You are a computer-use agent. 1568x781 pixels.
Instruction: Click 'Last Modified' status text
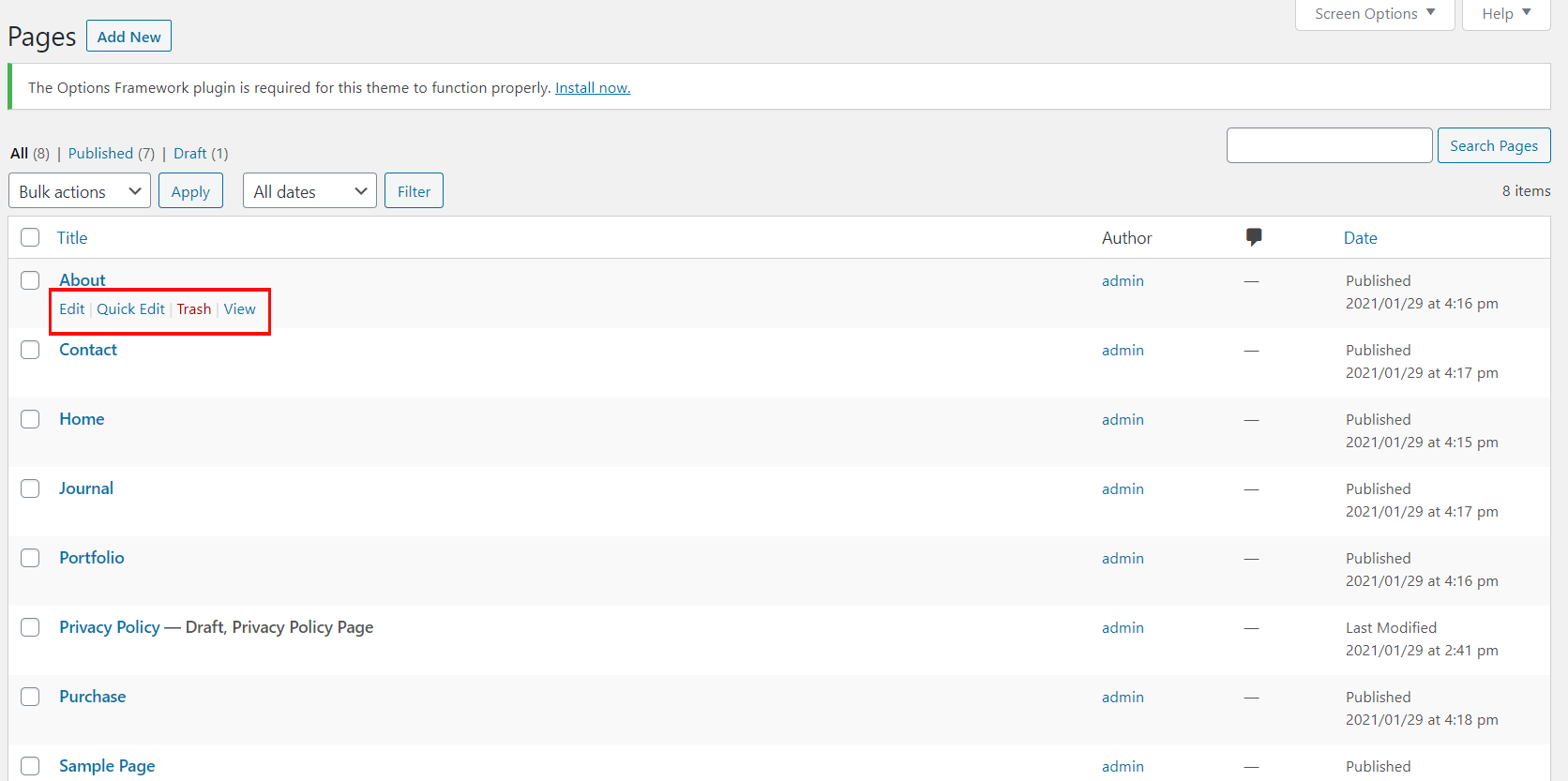(x=1391, y=628)
